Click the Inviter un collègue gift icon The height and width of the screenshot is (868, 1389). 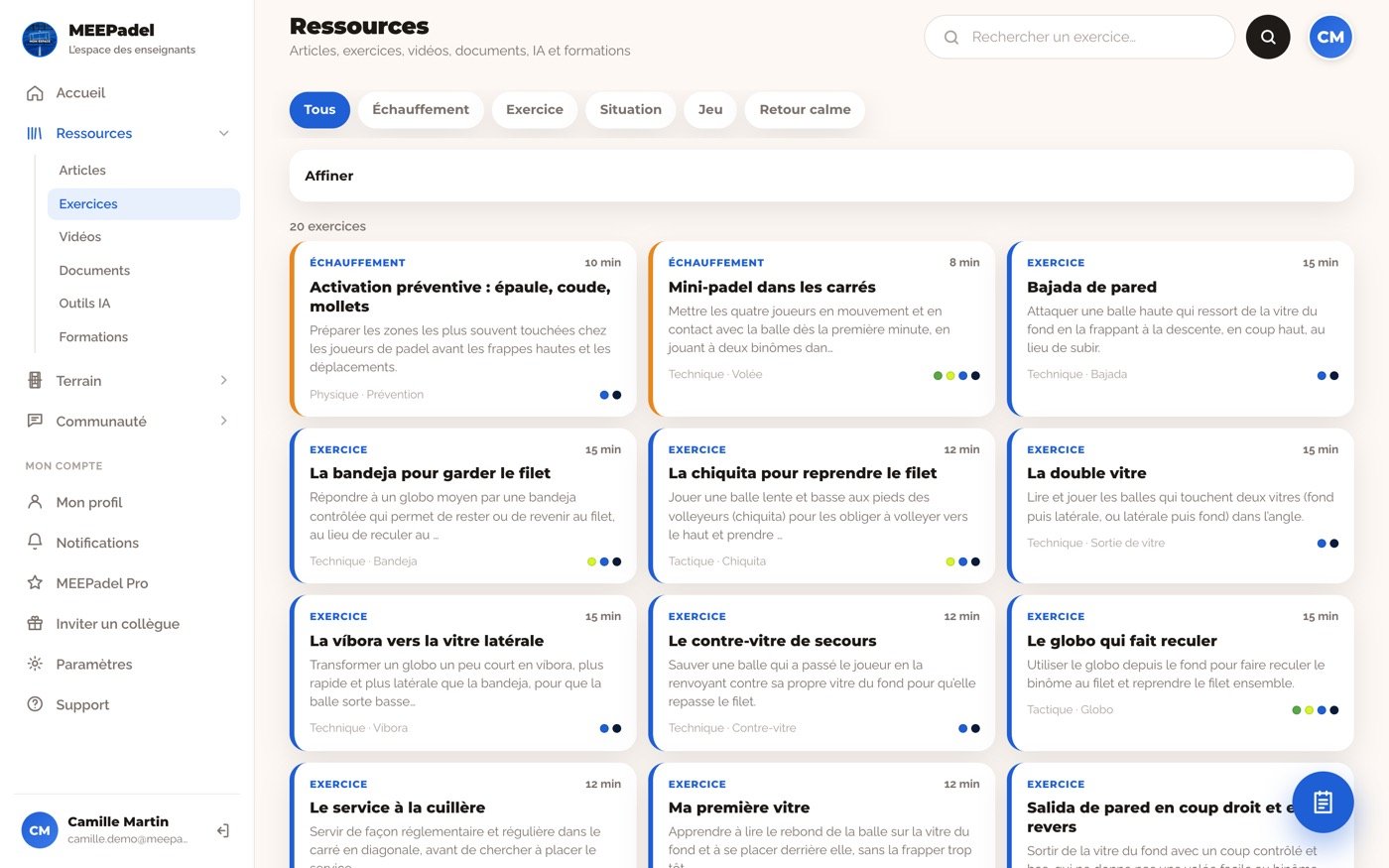[x=35, y=624]
